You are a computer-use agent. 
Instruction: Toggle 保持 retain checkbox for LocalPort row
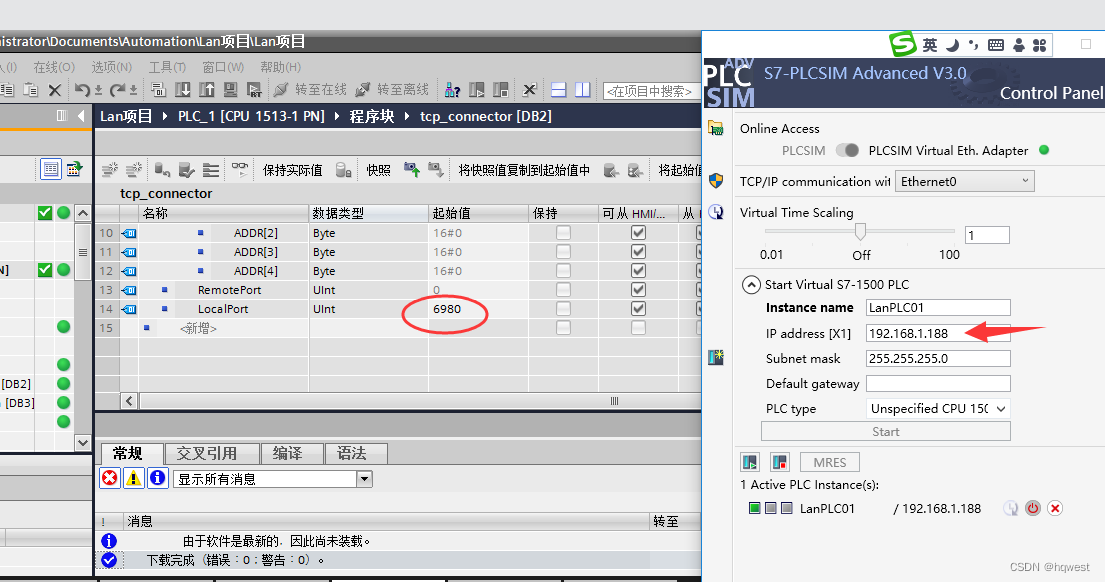pyautogui.click(x=563, y=309)
